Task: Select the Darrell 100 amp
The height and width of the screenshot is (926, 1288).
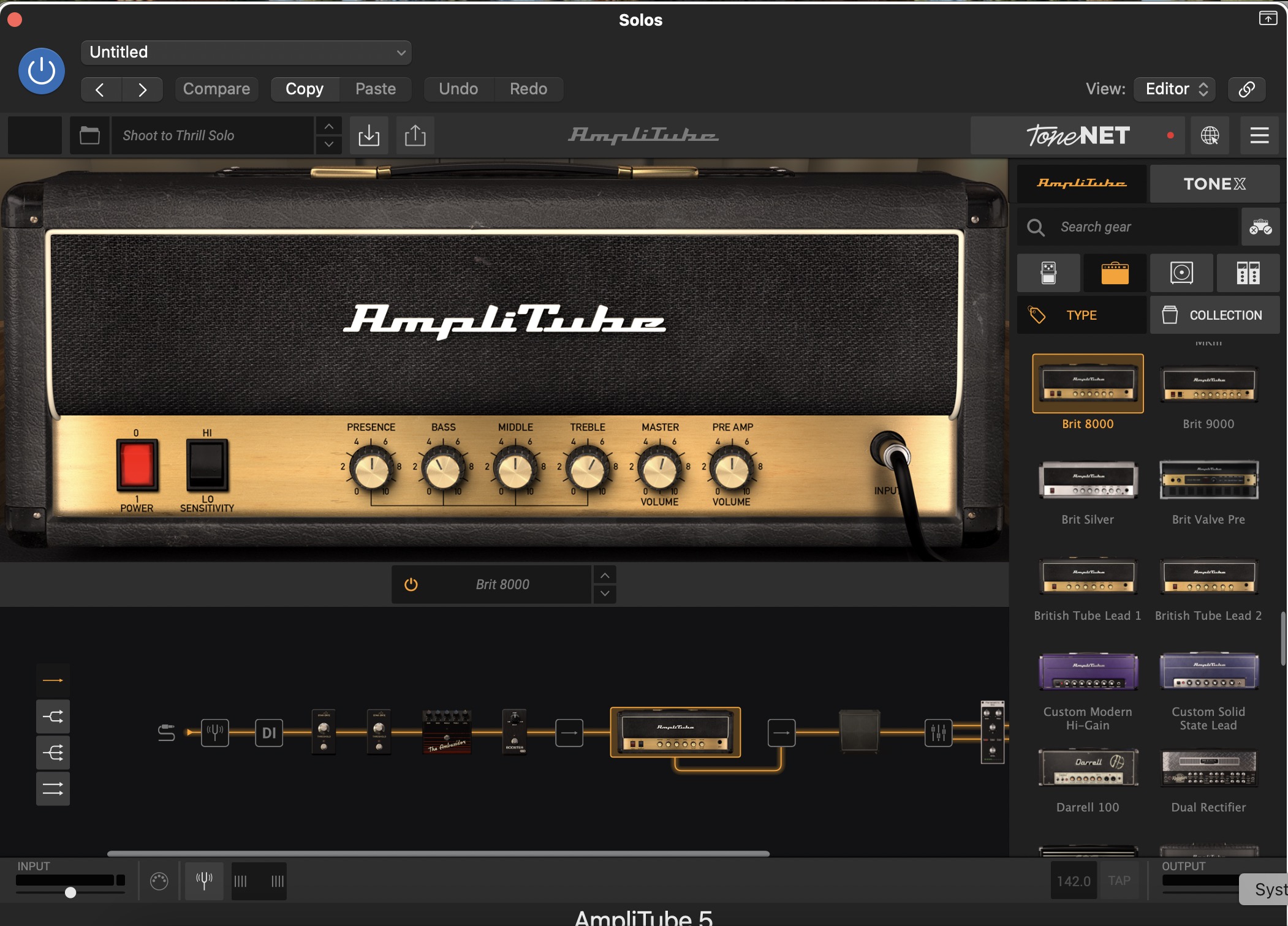Action: tap(1088, 767)
